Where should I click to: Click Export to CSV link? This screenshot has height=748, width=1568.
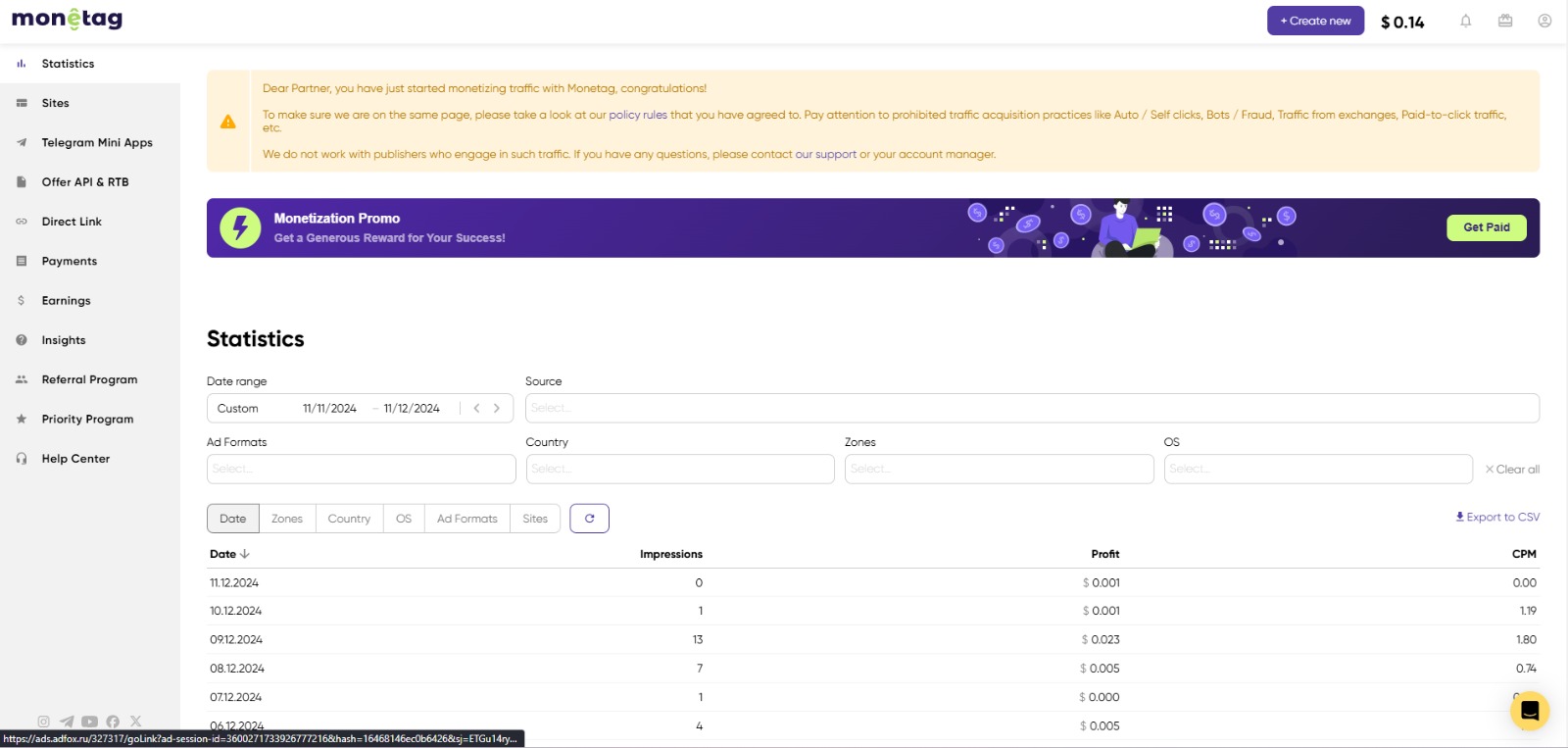[x=1497, y=517]
